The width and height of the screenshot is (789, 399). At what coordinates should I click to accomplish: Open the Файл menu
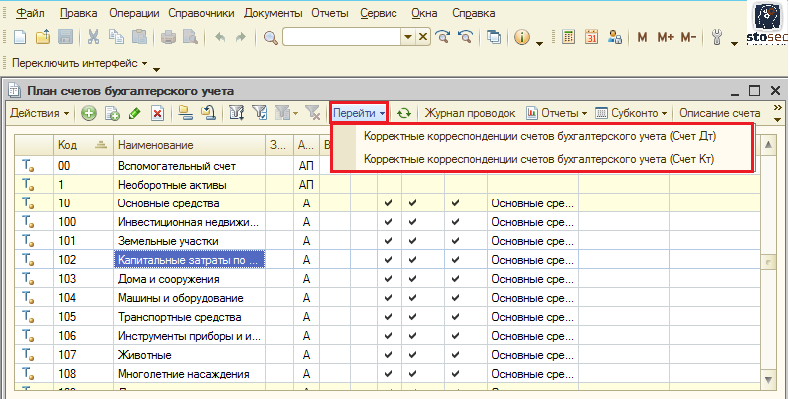30,14
